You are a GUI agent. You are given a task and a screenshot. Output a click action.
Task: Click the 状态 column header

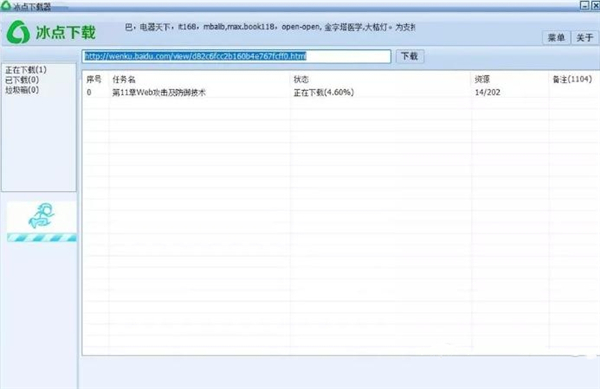pos(301,79)
